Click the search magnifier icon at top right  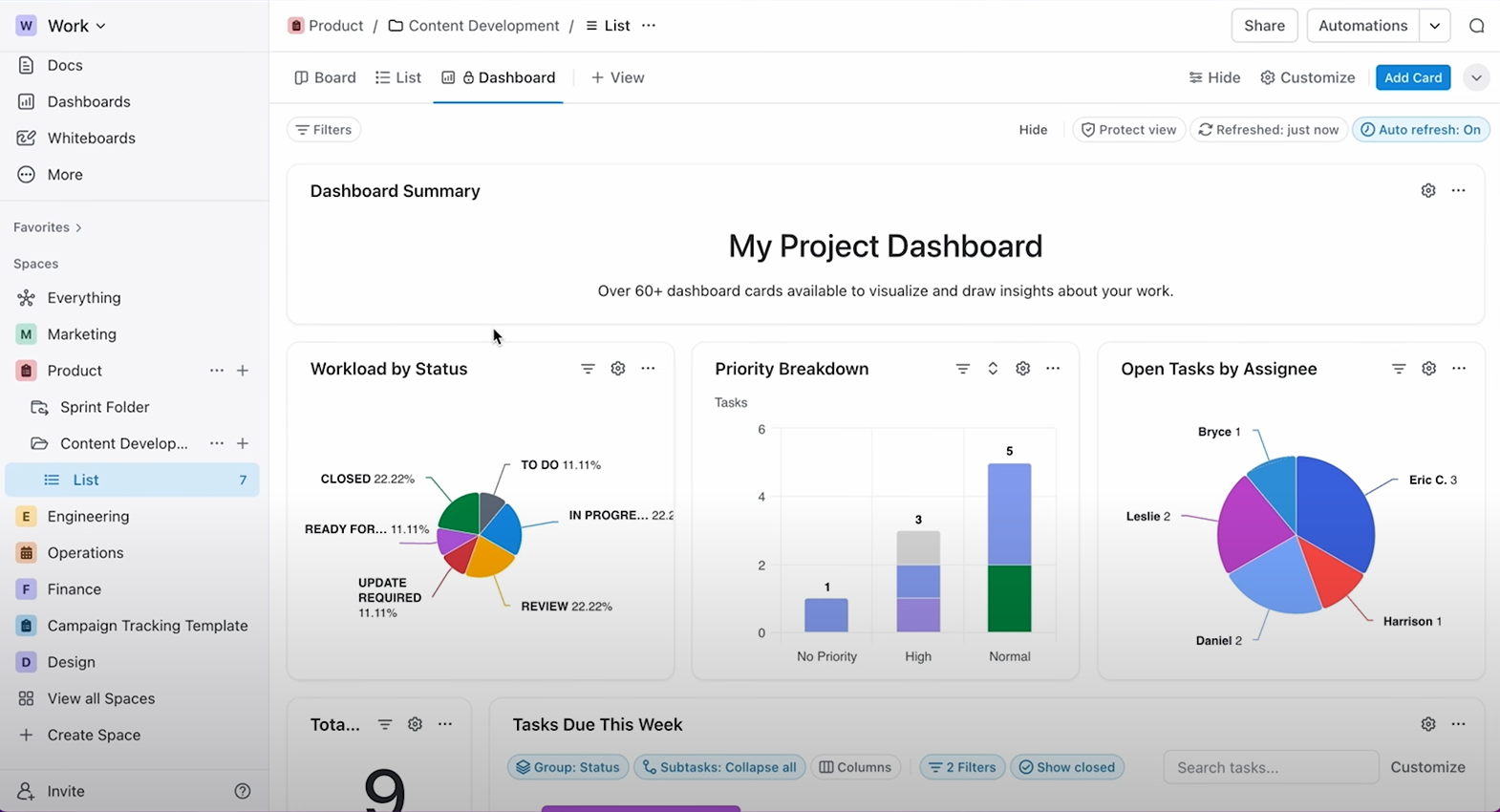(x=1476, y=26)
